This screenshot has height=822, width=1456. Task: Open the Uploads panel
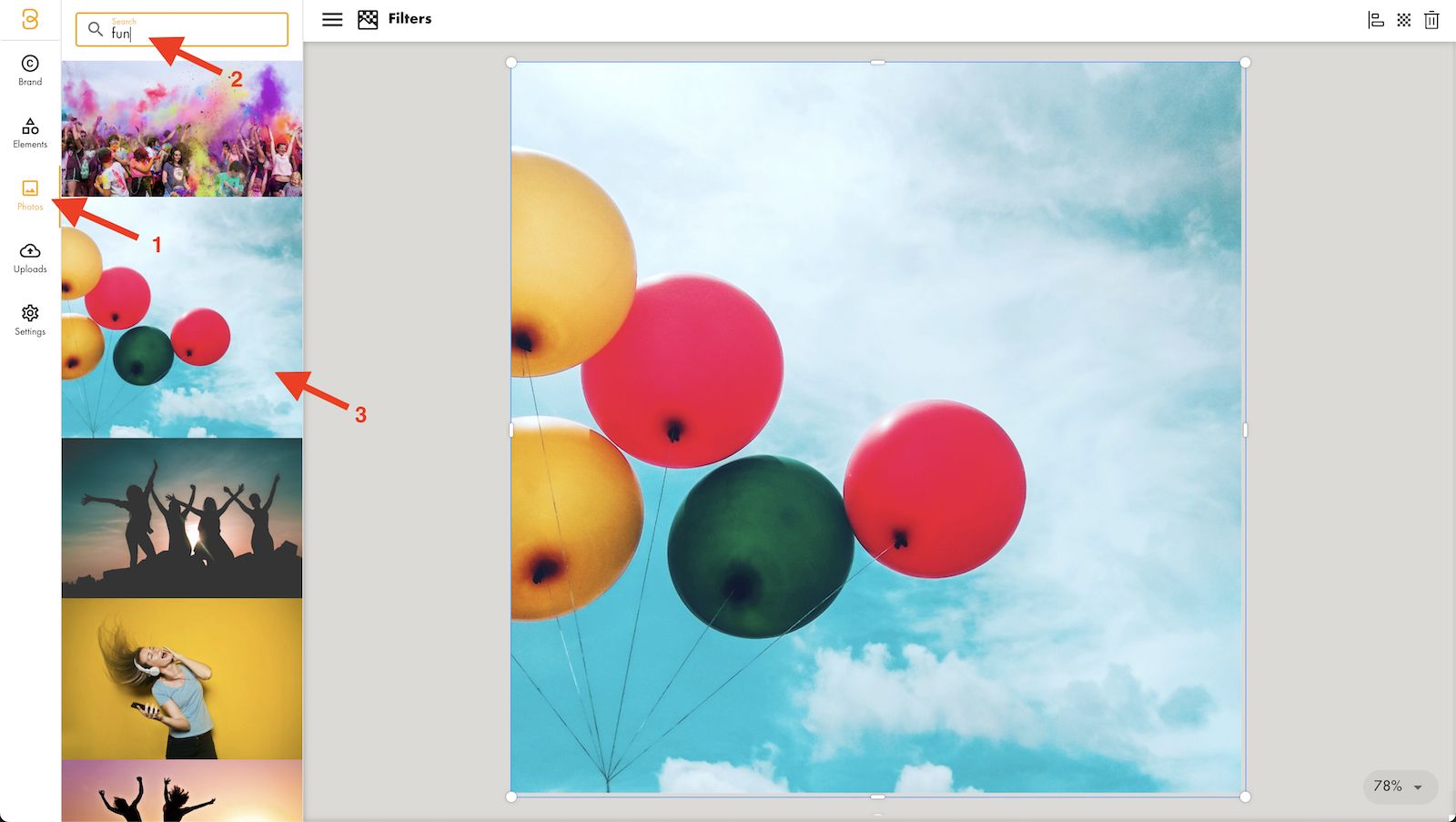click(30, 258)
